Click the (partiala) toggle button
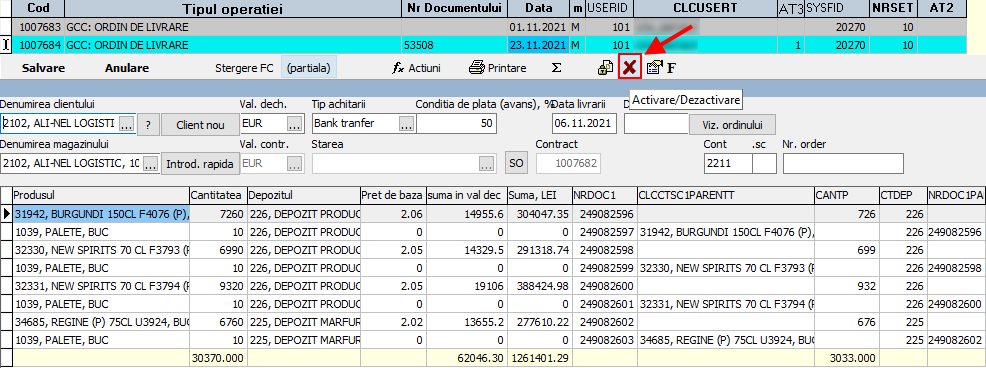The width and height of the screenshot is (986, 368). coord(308,68)
